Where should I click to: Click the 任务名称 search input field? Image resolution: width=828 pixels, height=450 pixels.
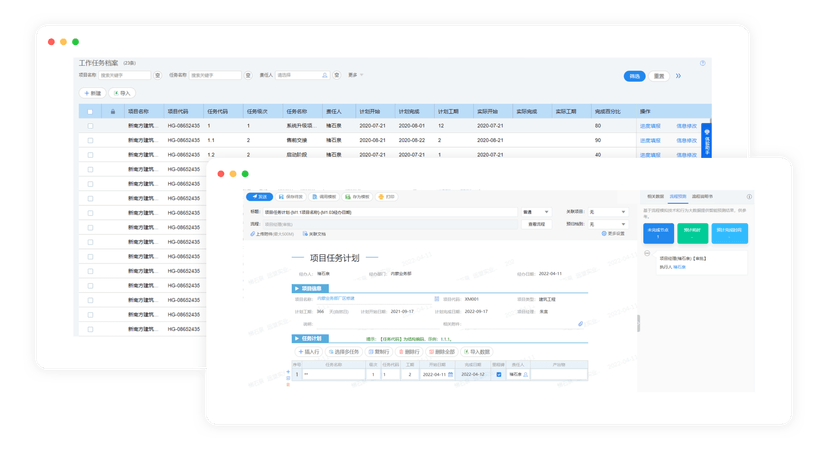coord(215,76)
